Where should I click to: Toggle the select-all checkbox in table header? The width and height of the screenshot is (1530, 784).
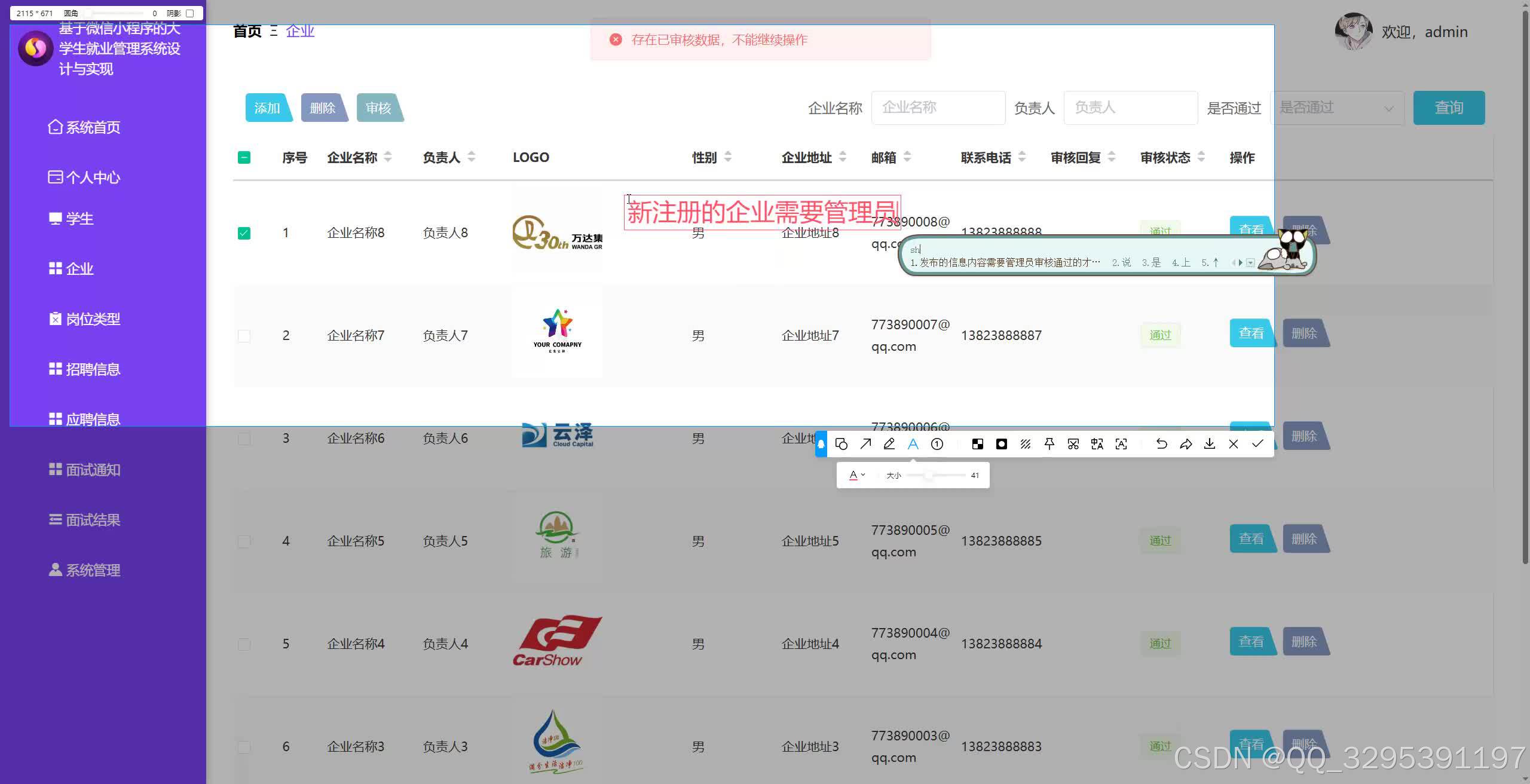[244, 157]
